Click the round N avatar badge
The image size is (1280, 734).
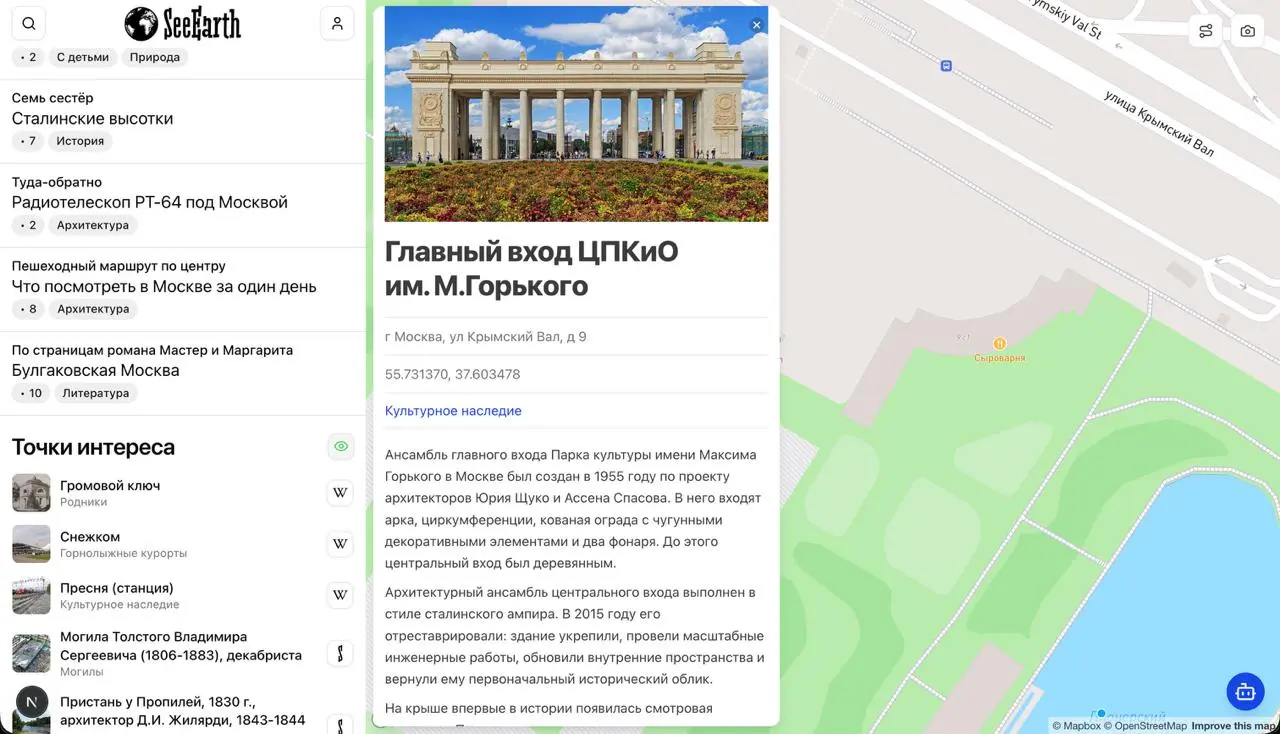click(x=32, y=702)
